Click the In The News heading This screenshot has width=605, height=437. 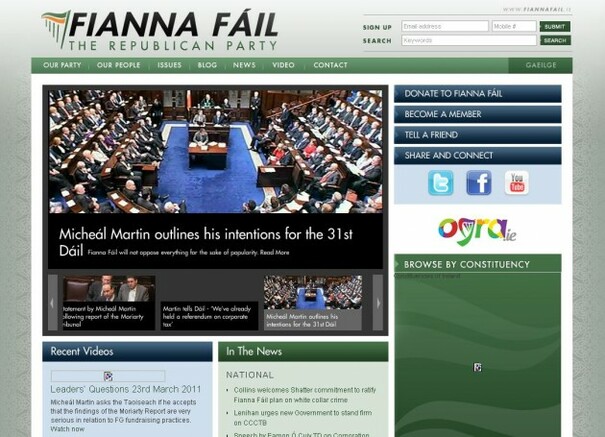(254, 351)
